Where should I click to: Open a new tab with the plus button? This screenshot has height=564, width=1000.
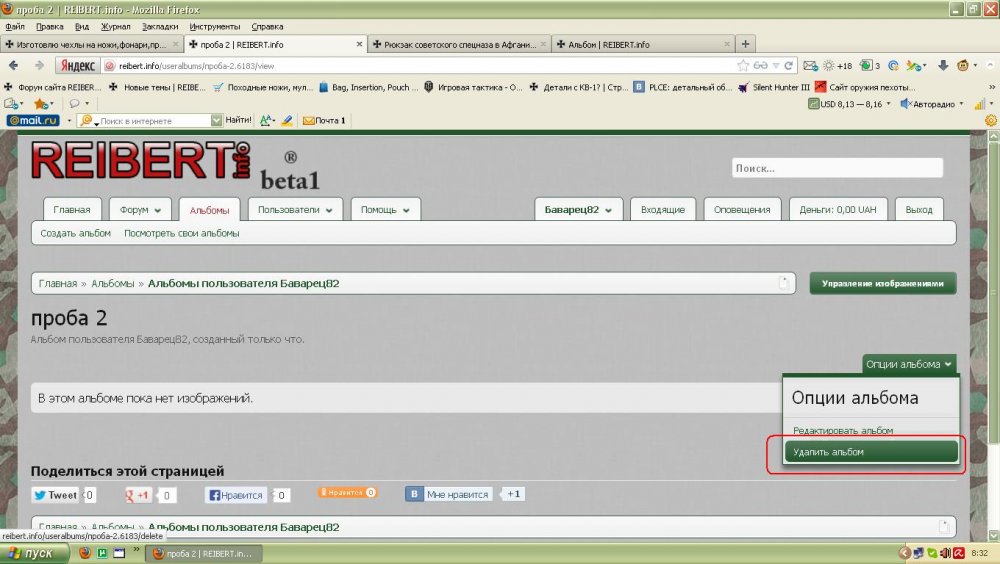(745, 44)
